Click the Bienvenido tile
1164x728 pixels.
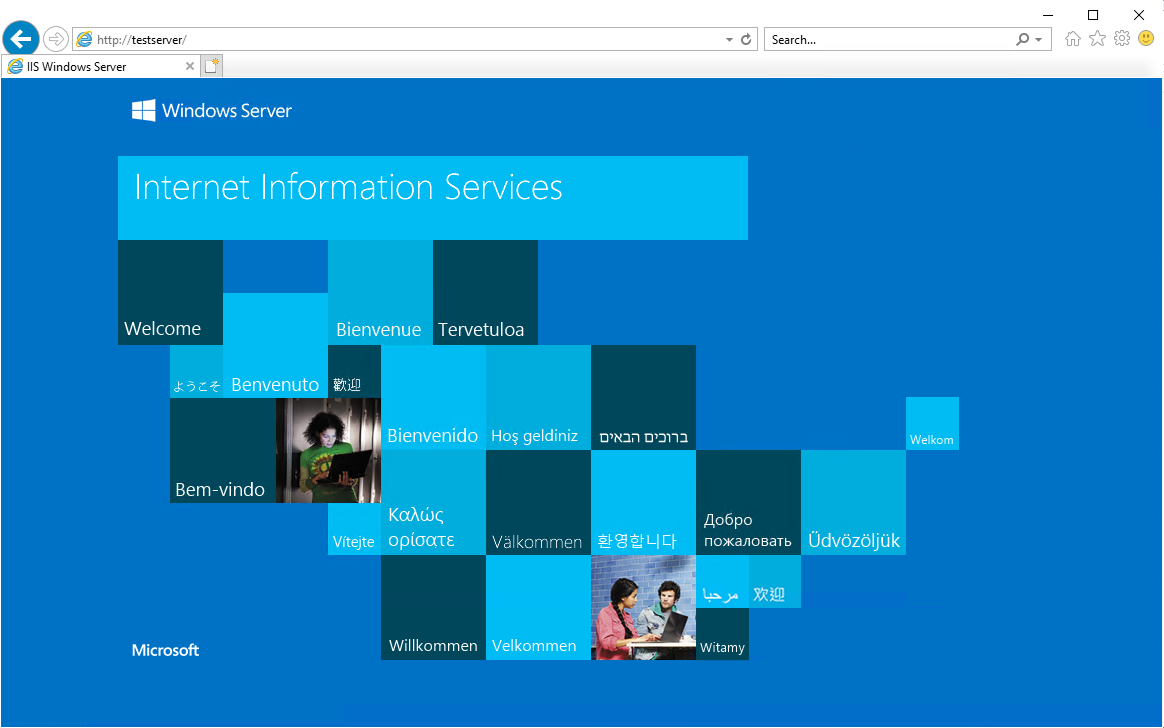(434, 397)
